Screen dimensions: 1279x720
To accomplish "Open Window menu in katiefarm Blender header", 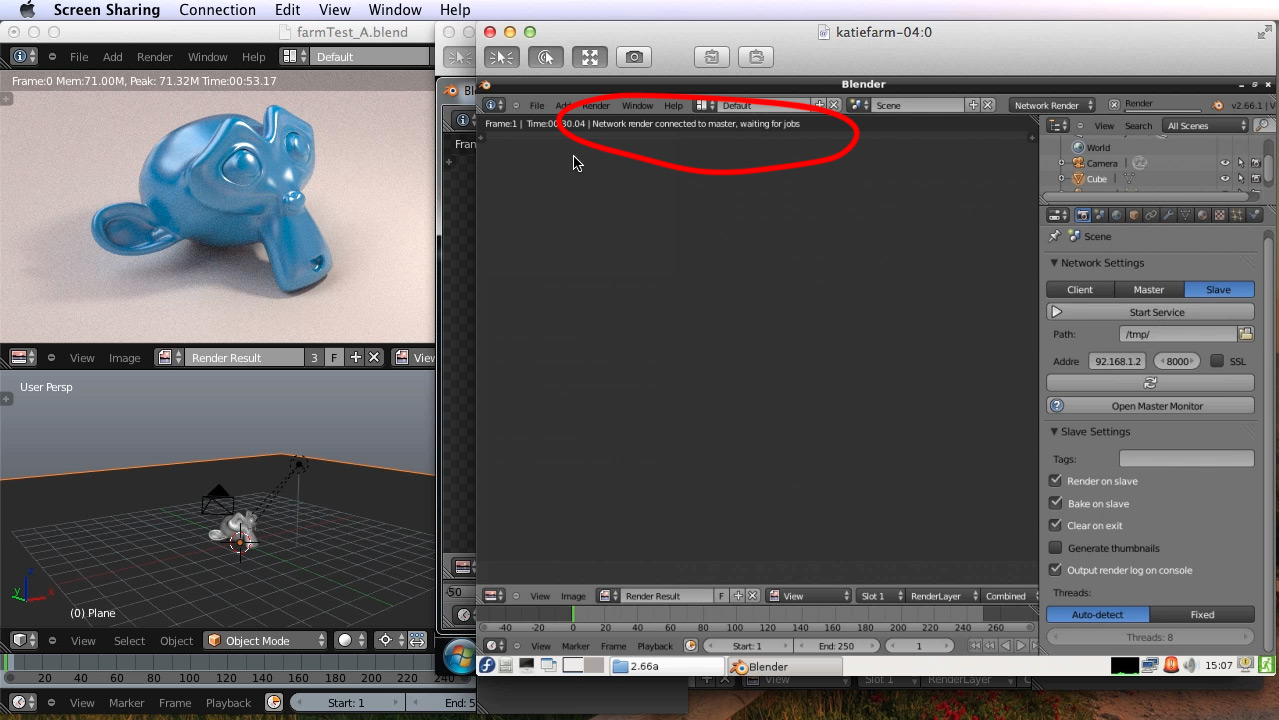I will tap(637, 105).
